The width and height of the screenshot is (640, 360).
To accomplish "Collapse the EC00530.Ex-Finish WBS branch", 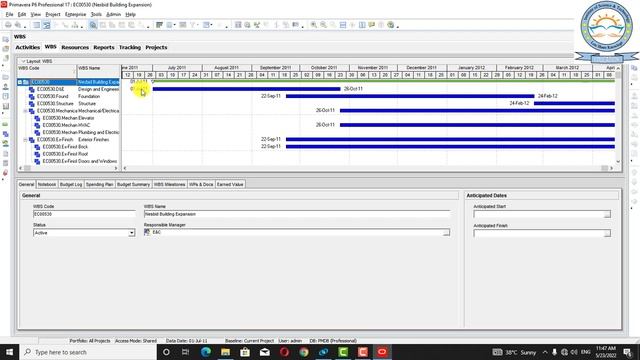I will click(25, 140).
